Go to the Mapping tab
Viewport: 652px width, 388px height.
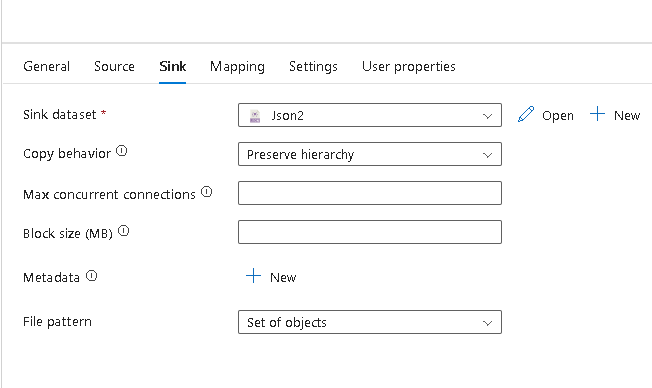[x=237, y=67]
